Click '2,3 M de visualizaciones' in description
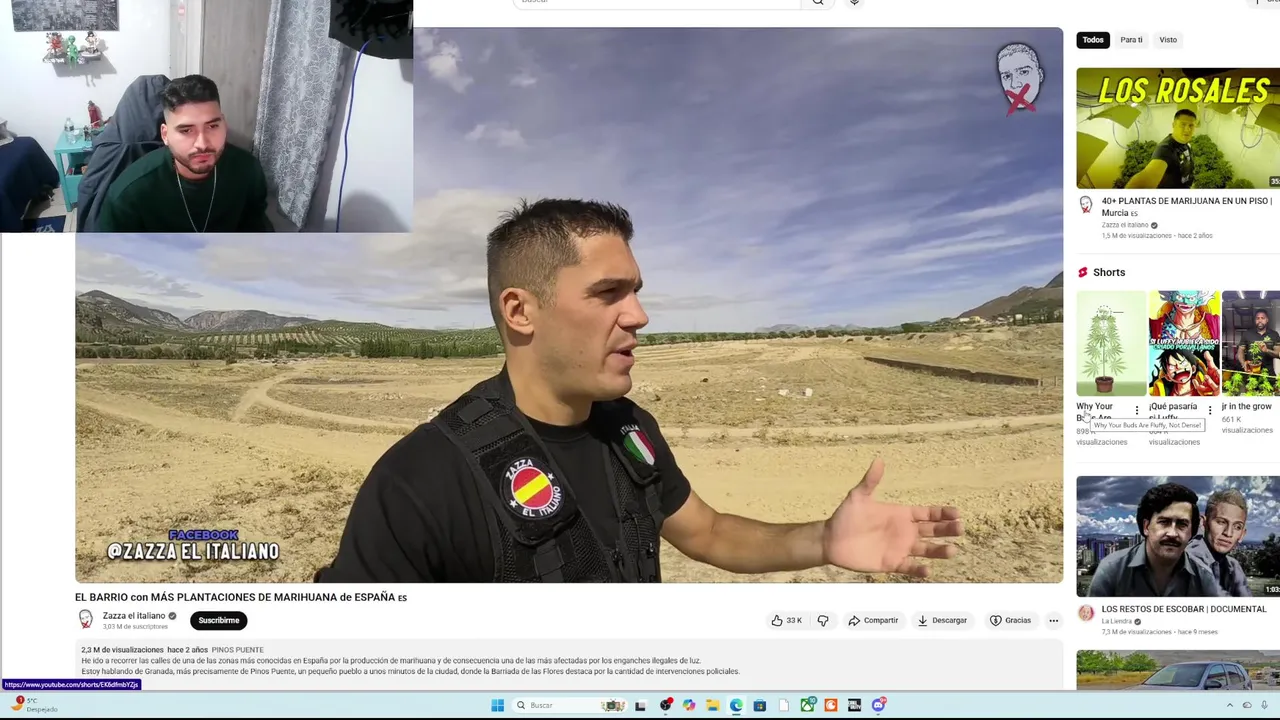Image resolution: width=1280 pixels, height=720 pixels. pos(122,650)
